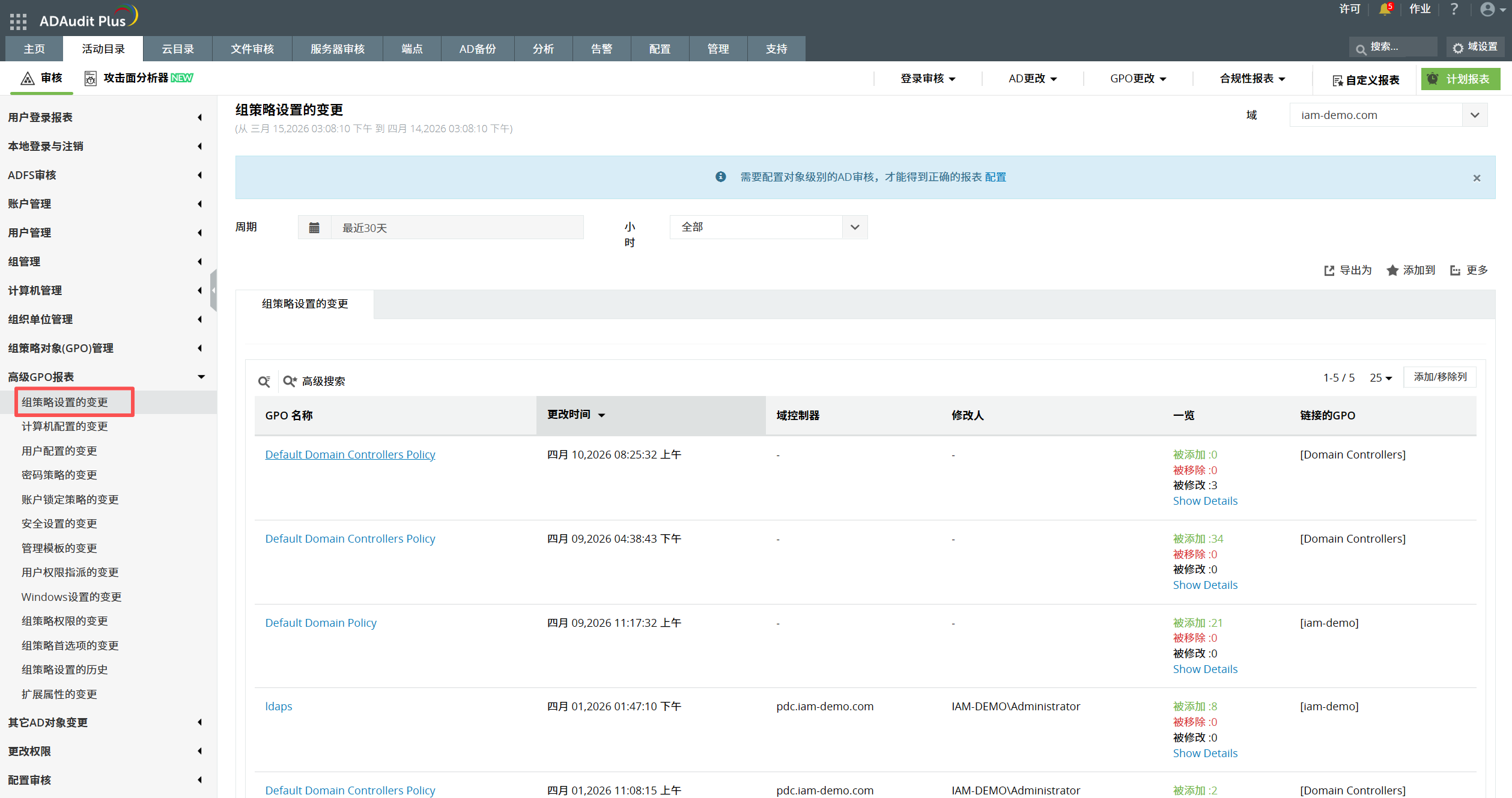Click the quick table search magnifier icon

click(x=264, y=381)
